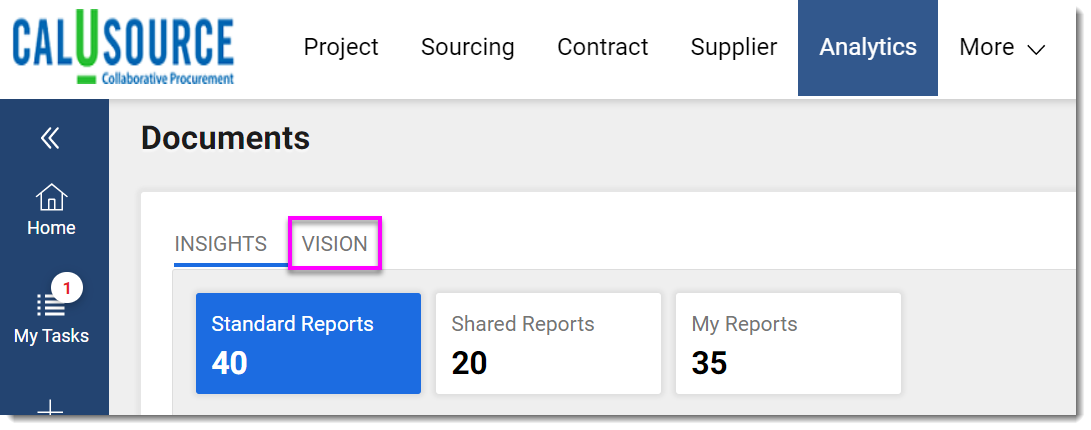Select the Supplier menu item

[x=734, y=47]
